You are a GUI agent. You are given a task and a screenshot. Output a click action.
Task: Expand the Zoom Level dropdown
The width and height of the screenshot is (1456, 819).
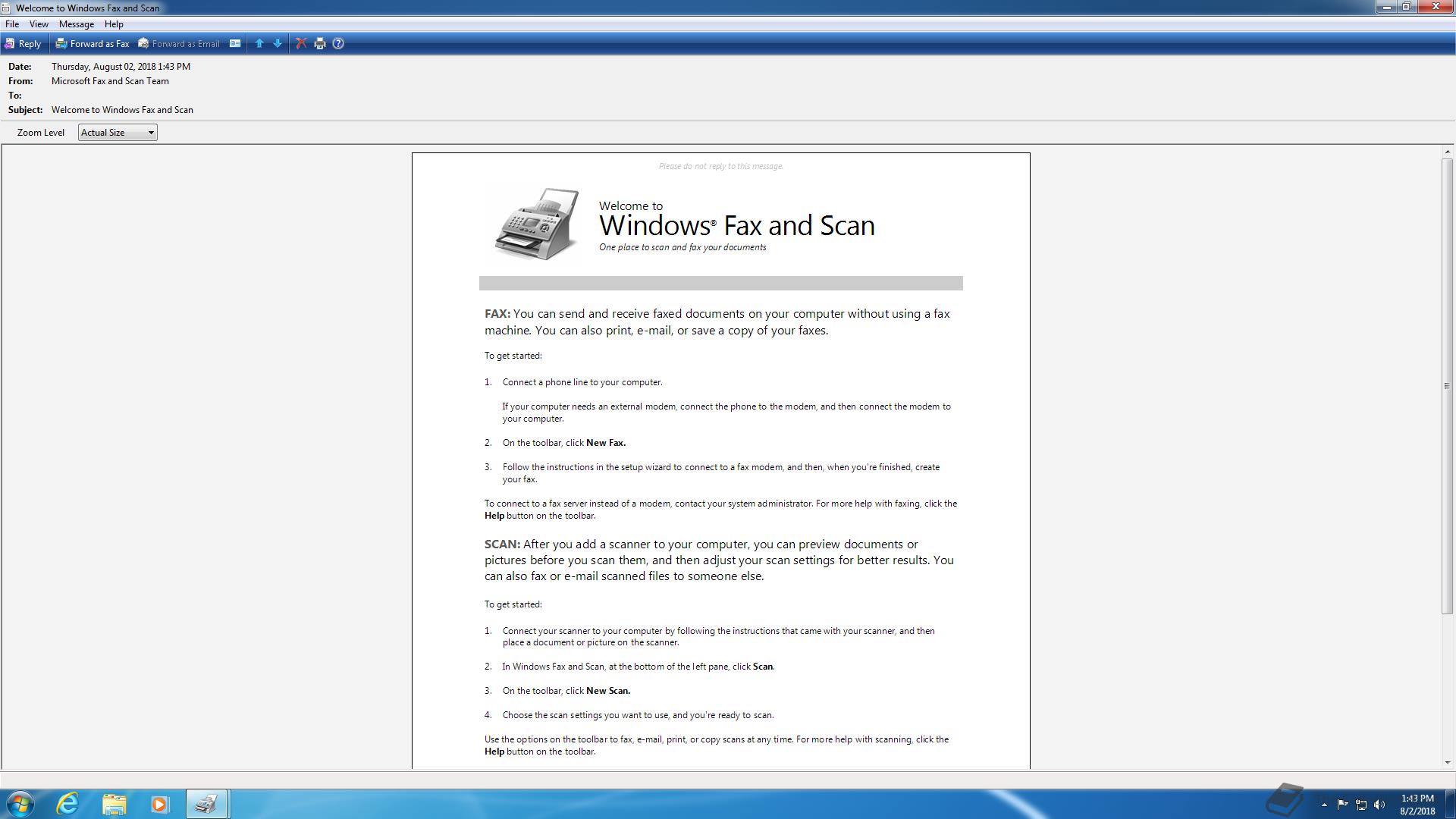pyautogui.click(x=118, y=133)
